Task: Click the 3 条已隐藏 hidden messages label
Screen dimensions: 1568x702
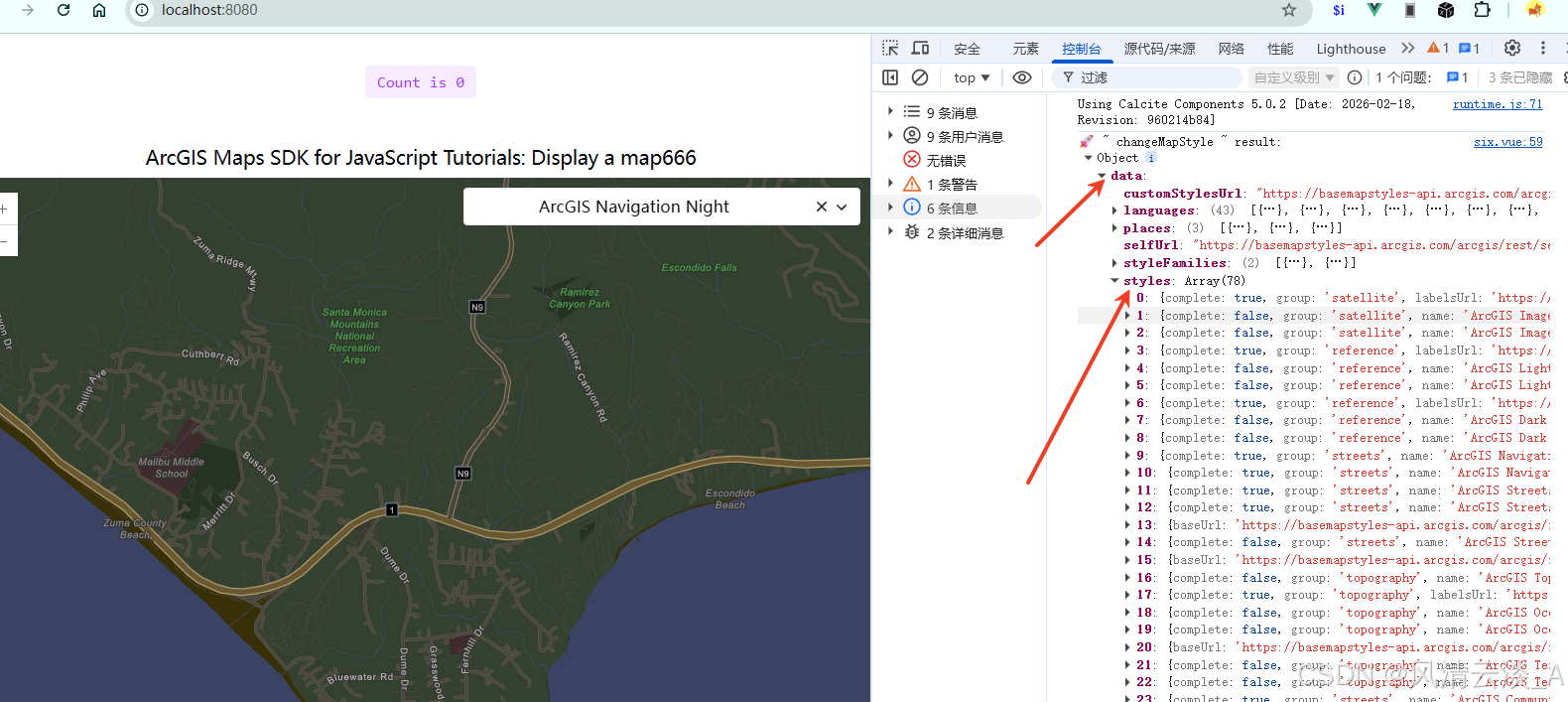Action: tap(1520, 77)
